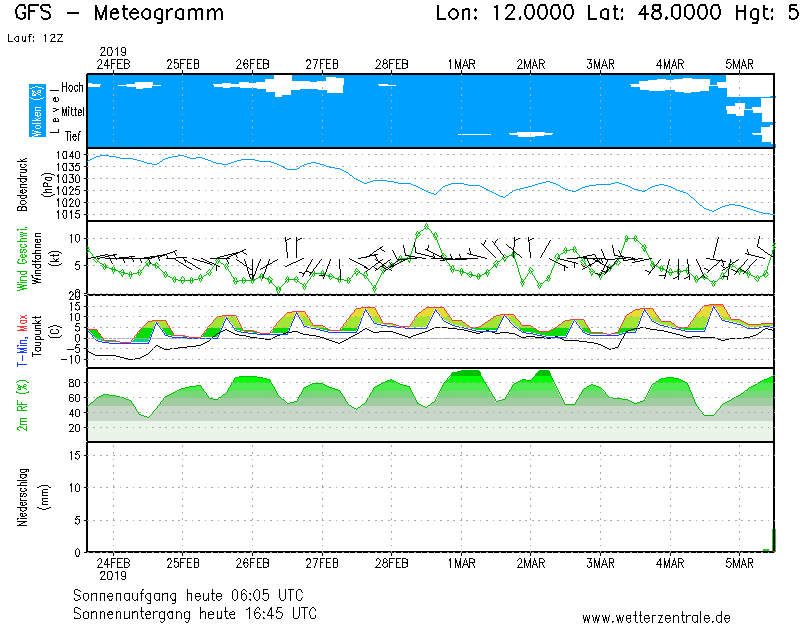Click 3MAR on the bottom time axis
The height and width of the screenshot is (625, 800).
(x=600, y=564)
